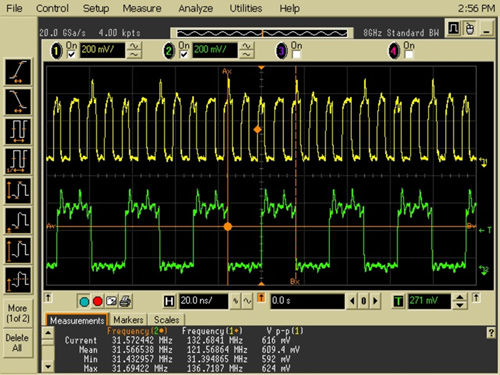Open the horizontal setup H button
500x375 pixels.
tap(169, 301)
